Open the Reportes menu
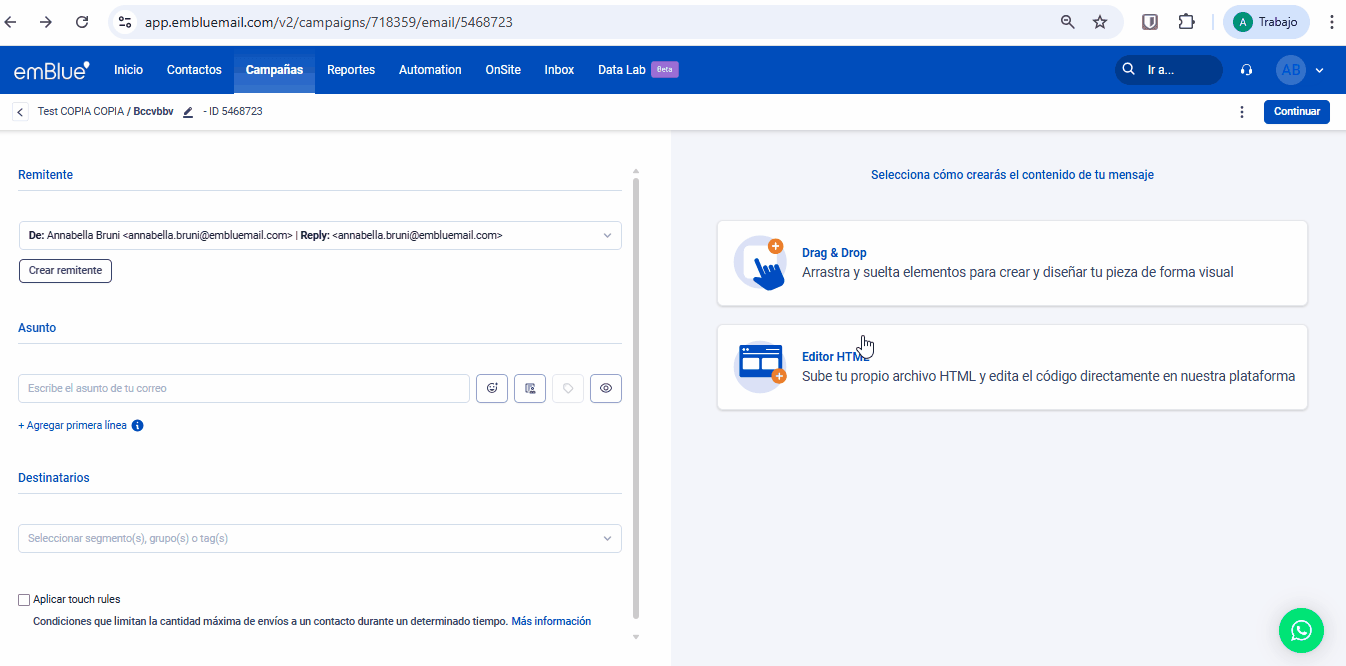This screenshot has width=1346, height=666. coord(351,70)
